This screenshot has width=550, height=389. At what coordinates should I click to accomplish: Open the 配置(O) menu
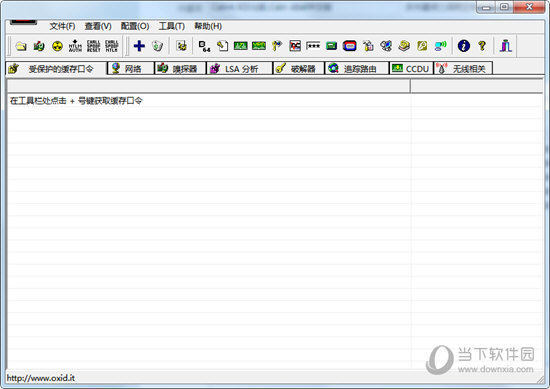pyautogui.click(x=135, y=26)
